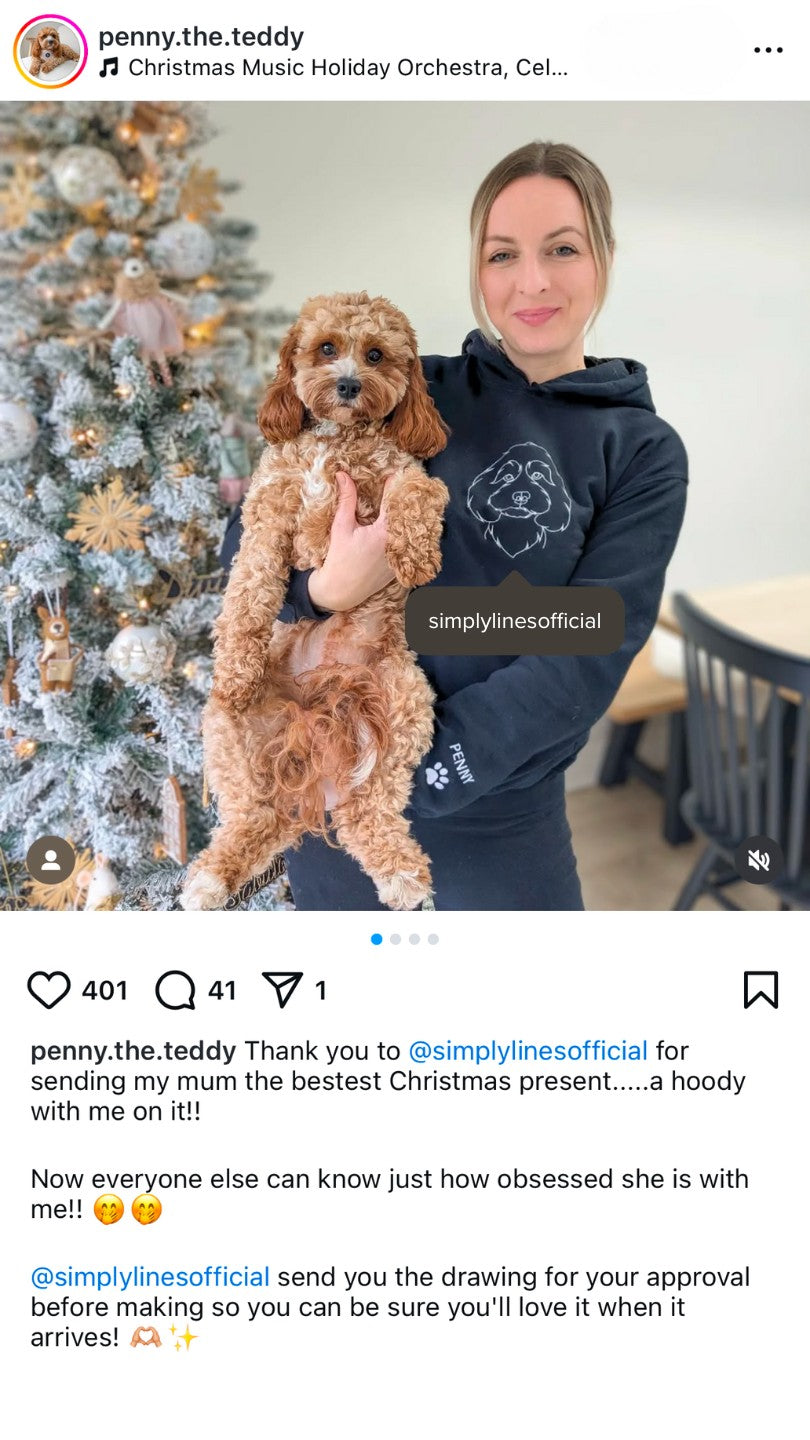810x1440 pixels.
Task: Open penny.the.teddy username in header
Action: click(x=201, y=37)
